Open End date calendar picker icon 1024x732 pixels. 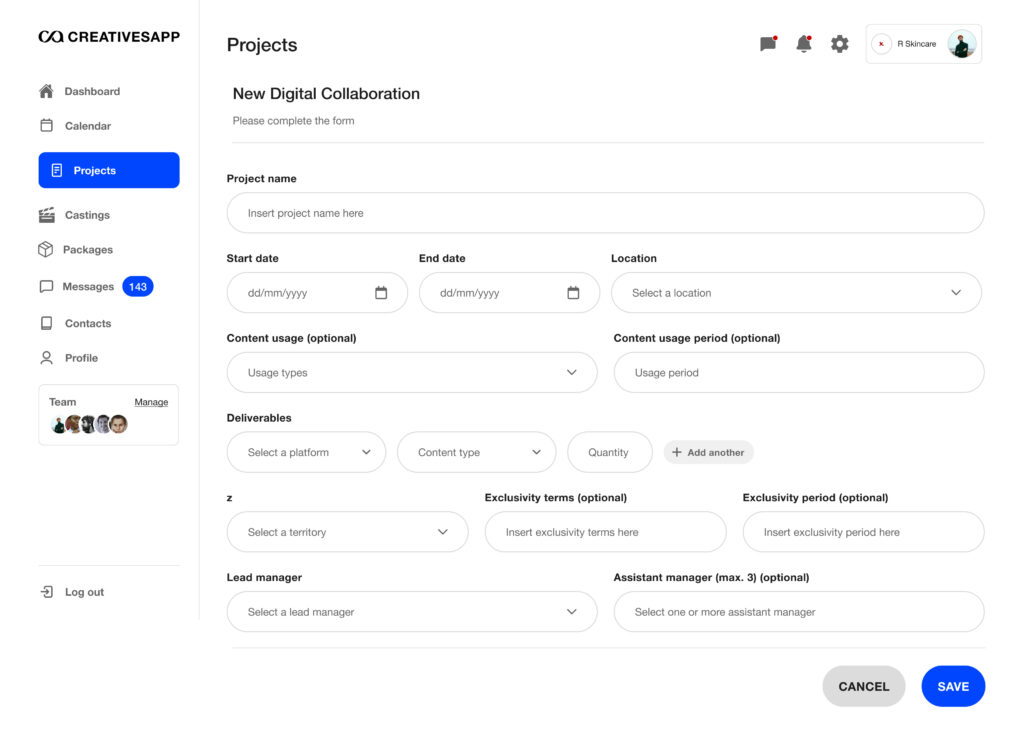click(573, 293)
